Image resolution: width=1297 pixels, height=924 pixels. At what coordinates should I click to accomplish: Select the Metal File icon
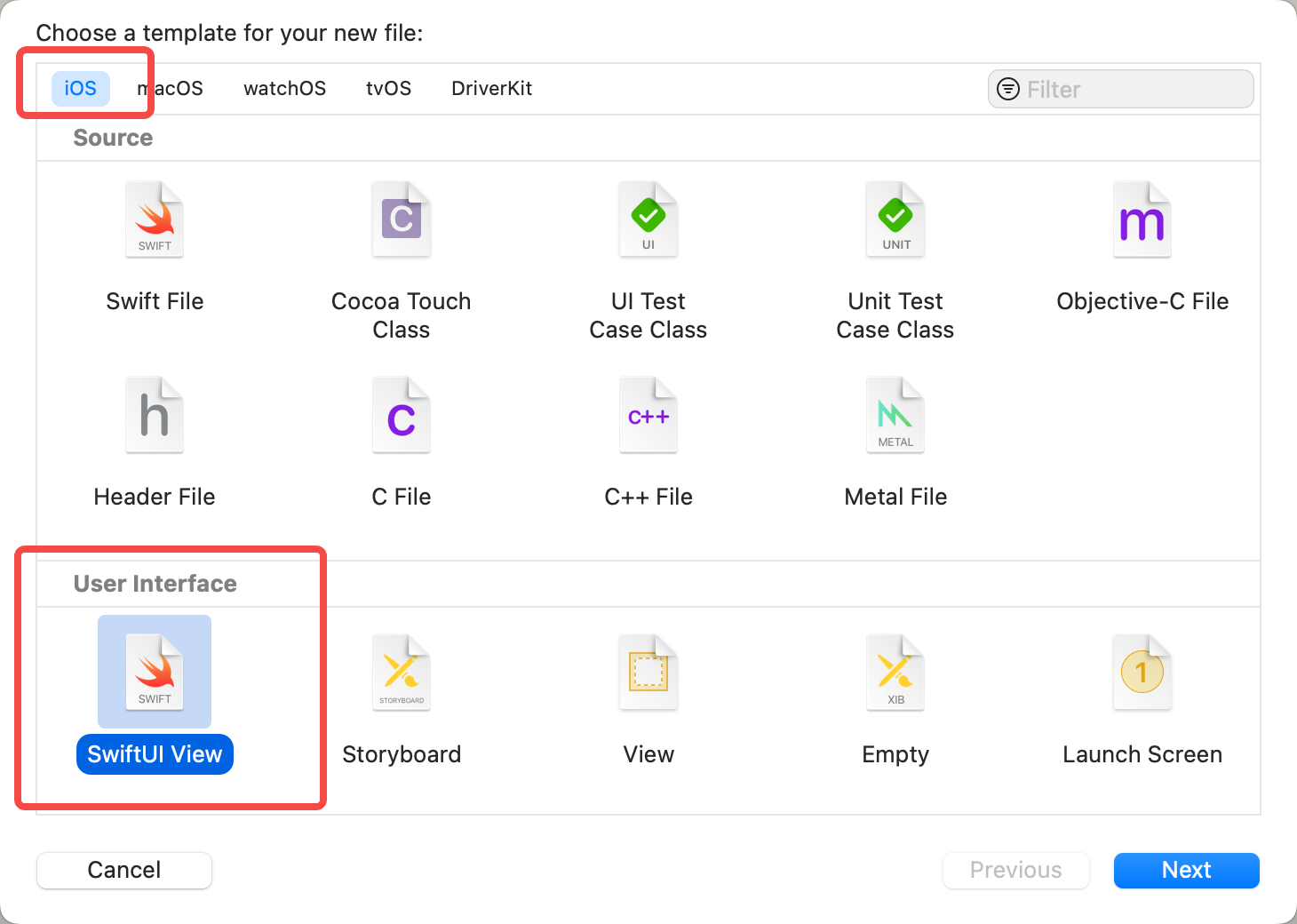[895, 415]
